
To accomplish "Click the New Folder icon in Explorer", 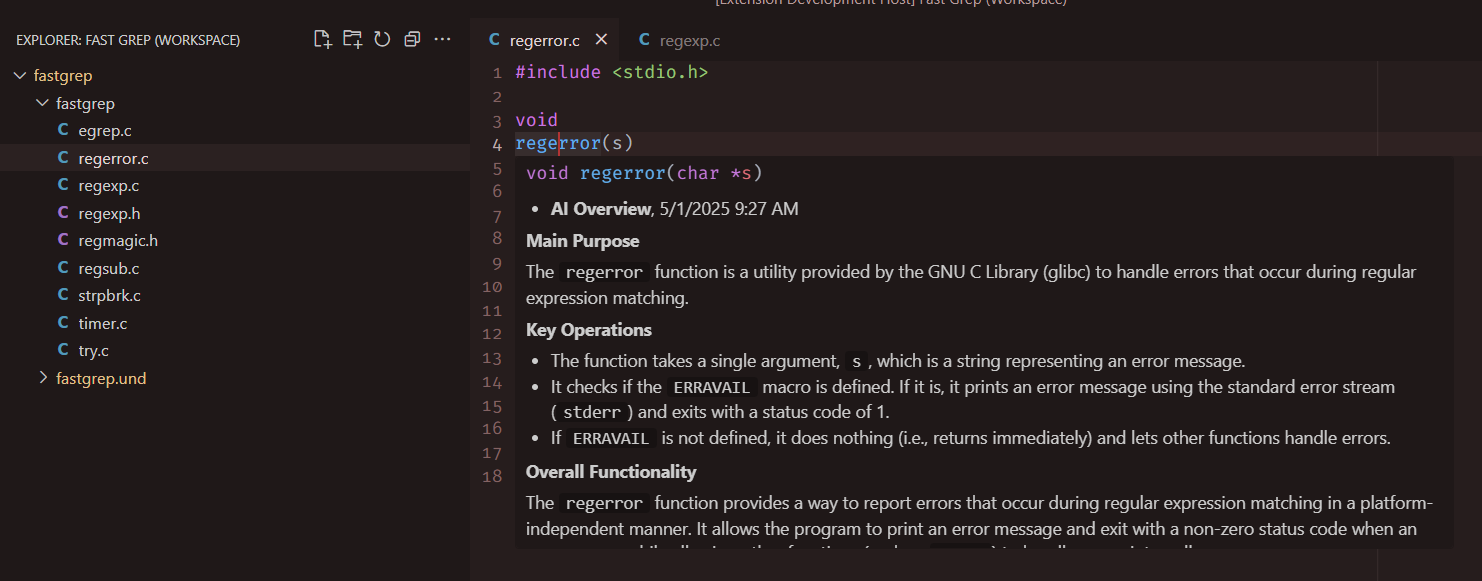I will (352, 40).
